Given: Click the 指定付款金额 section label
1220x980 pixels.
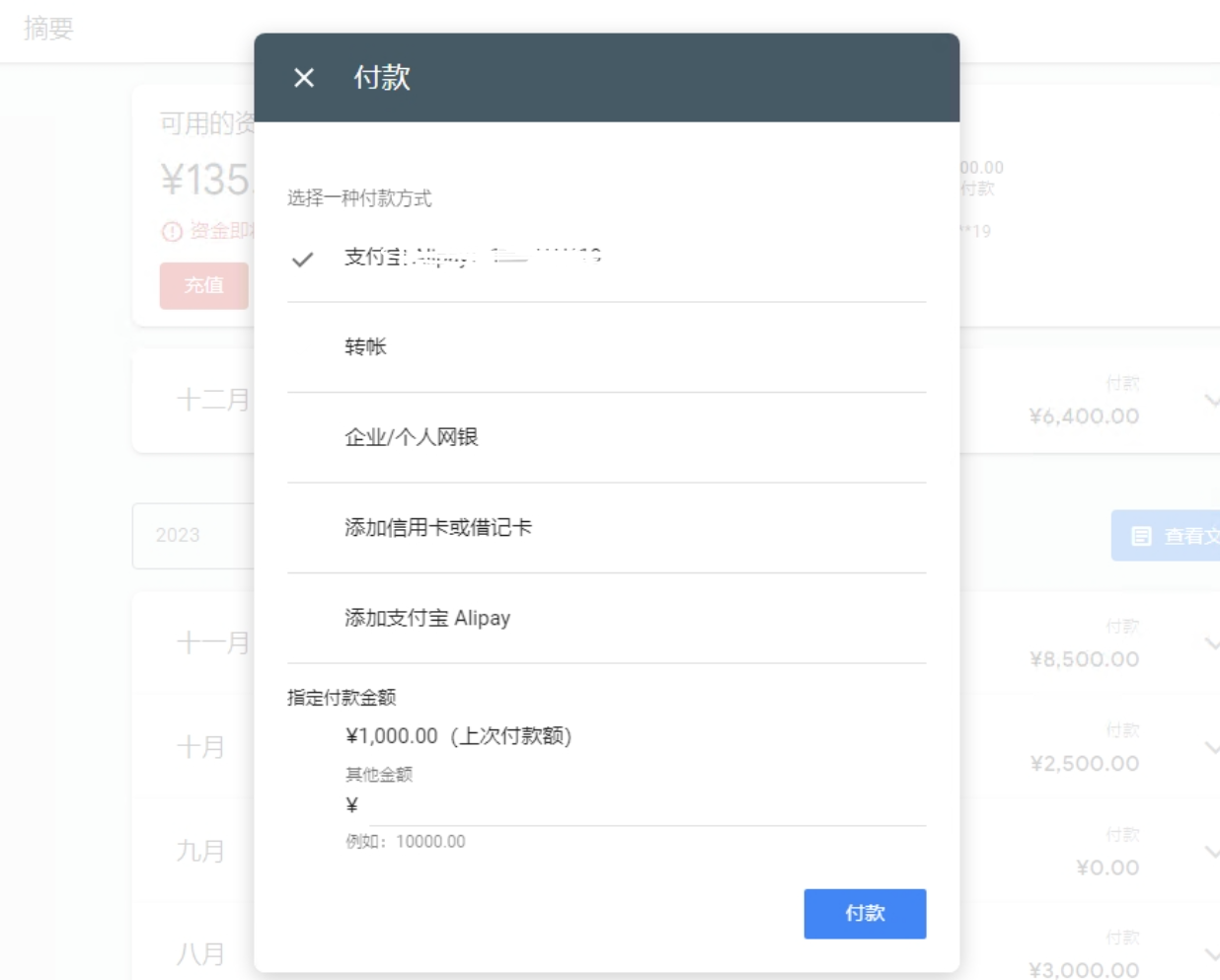Looking at the screenshot, I should (x=342, y=698).
